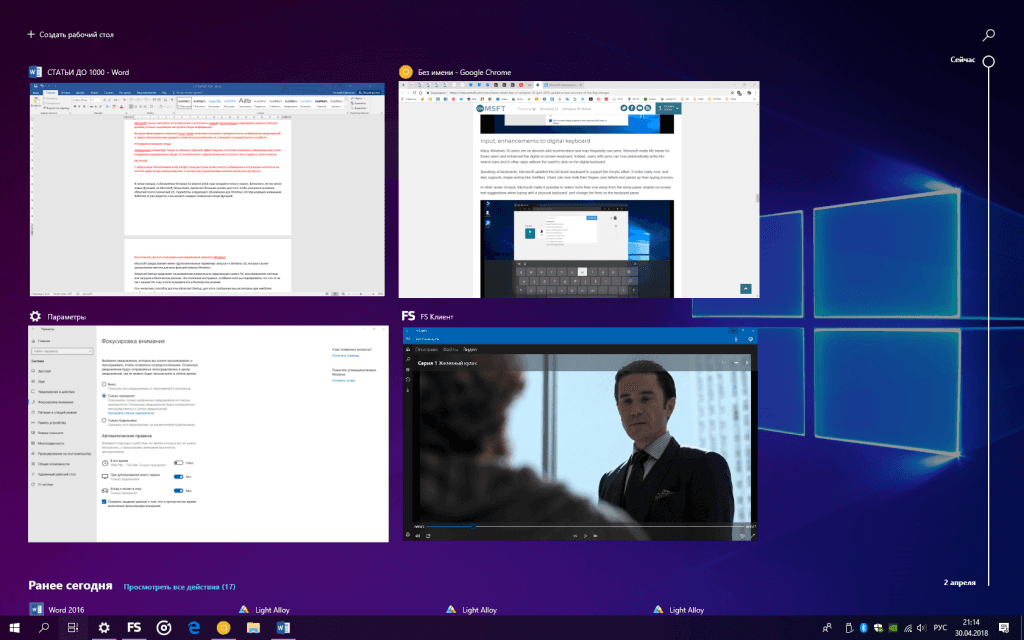Open the РУС input language switcher
Screen dimensions: 1024x640
point(940,627)
